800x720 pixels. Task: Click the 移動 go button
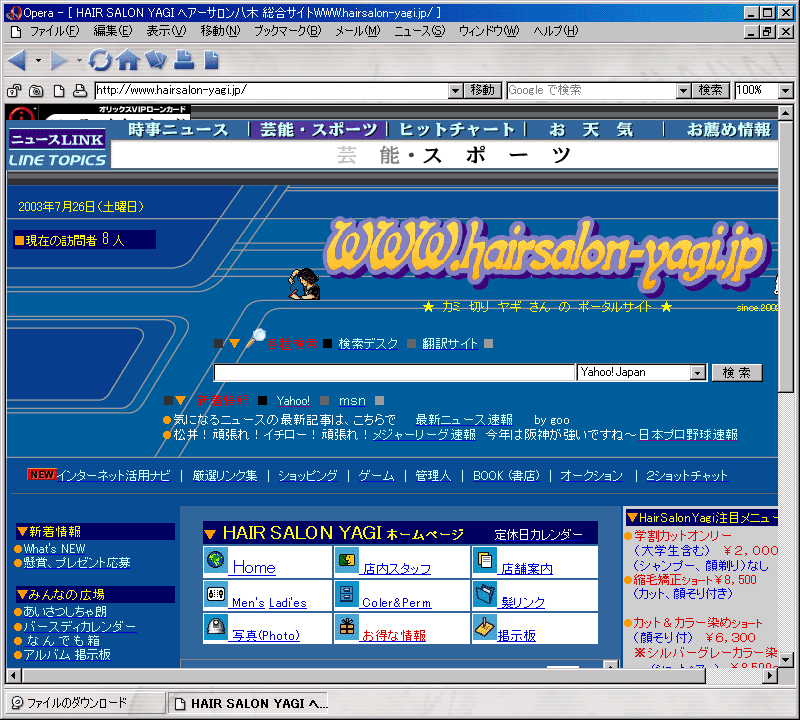[x=483, y=90]
